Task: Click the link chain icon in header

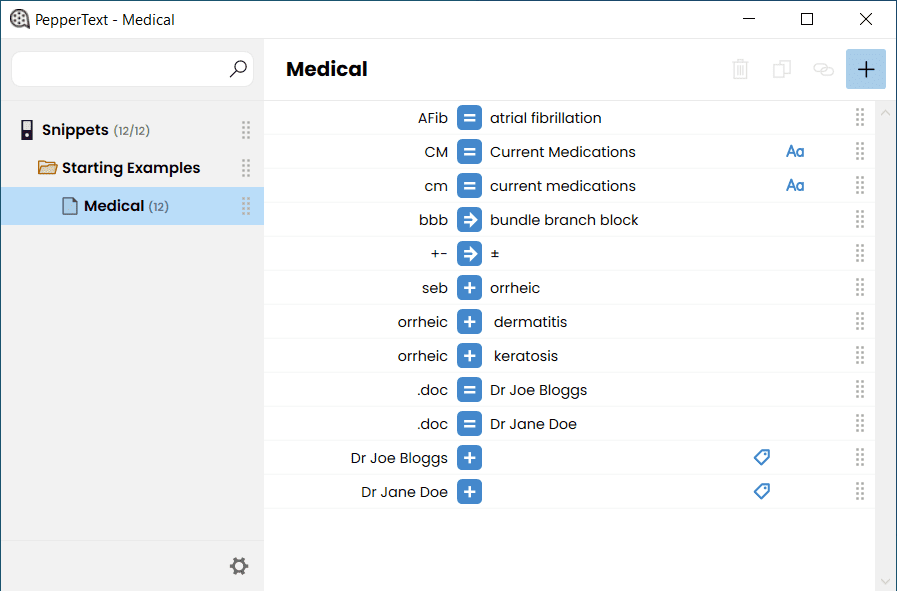Action: point(823,69)
